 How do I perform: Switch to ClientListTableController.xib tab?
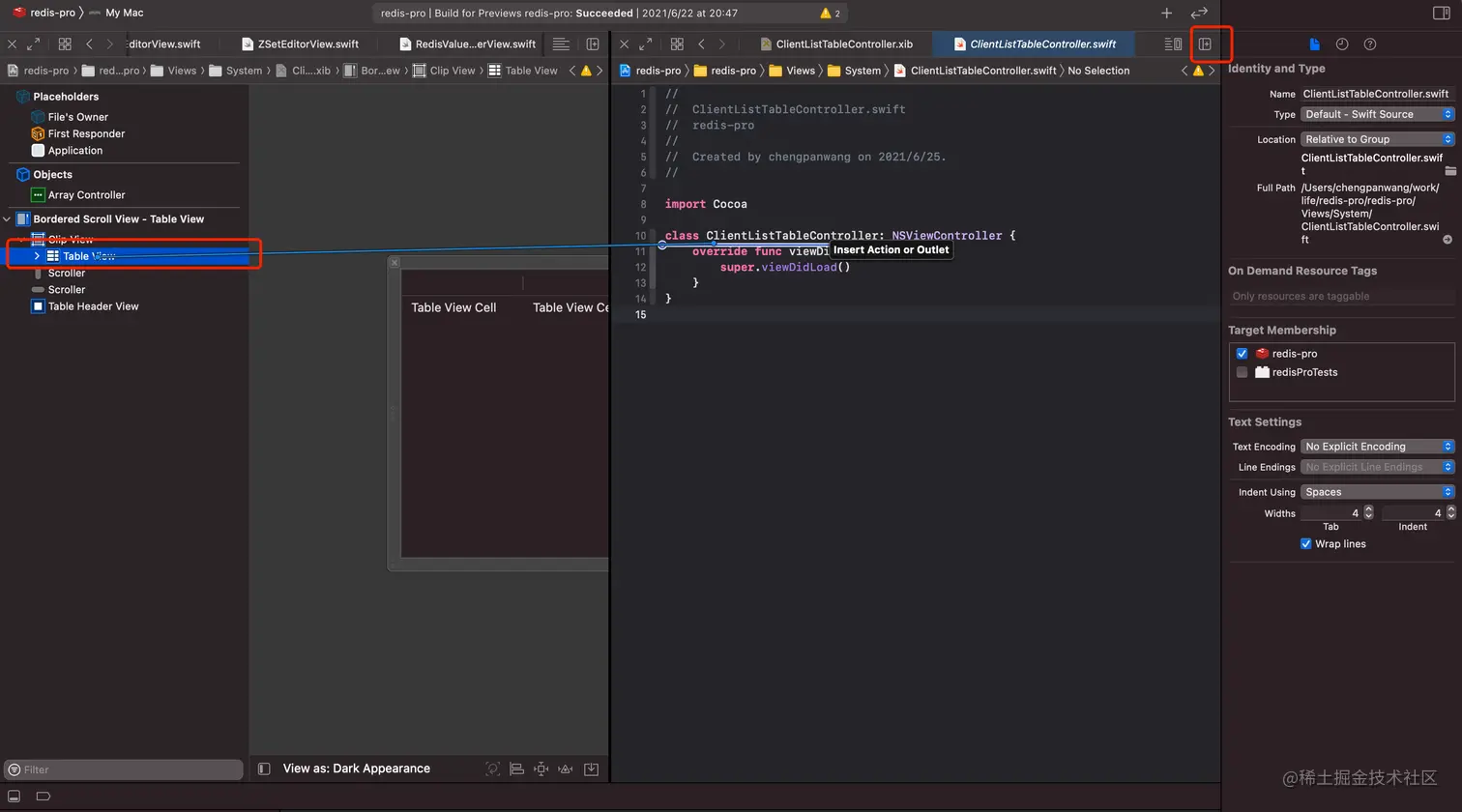click(843, 44)
